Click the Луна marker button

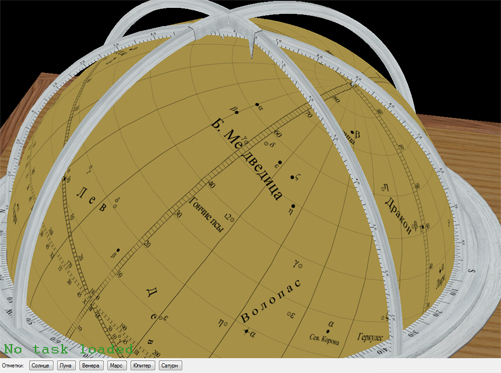point(66,366)
